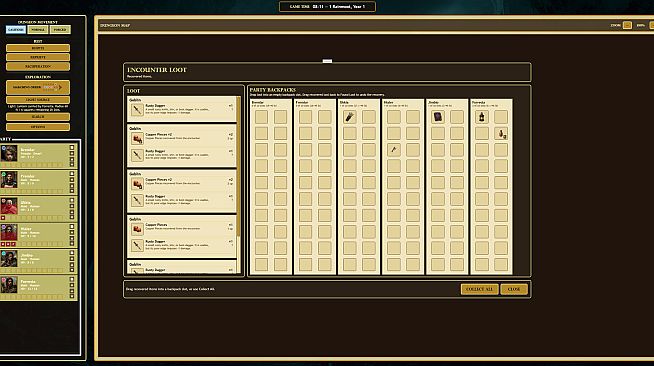This screenshot has height=366, width=654.
Task: Select Cautious dungeon movement mode
Action: coord(16,30)
